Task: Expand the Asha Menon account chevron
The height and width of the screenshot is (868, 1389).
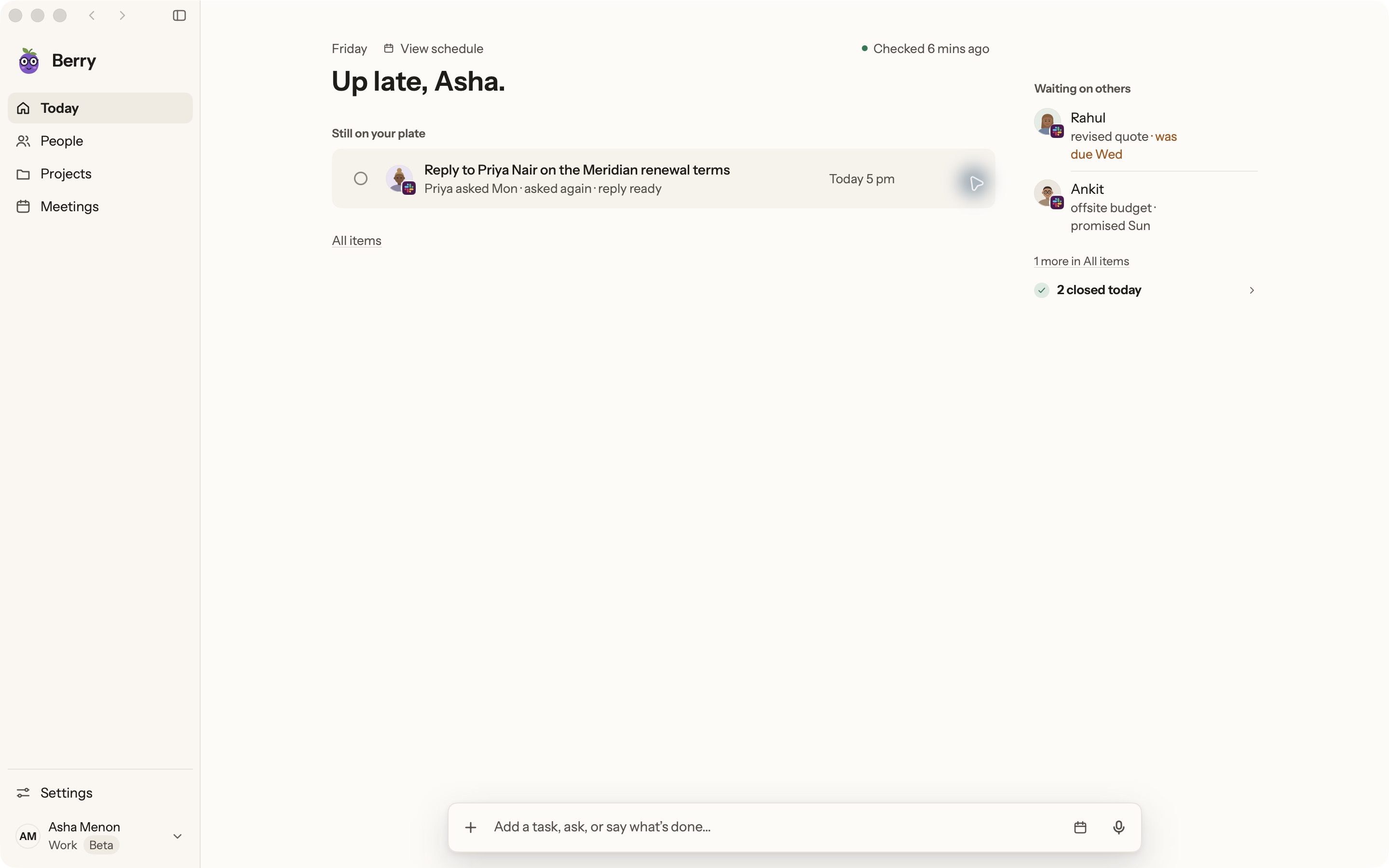Action: [x=177, y=837]
